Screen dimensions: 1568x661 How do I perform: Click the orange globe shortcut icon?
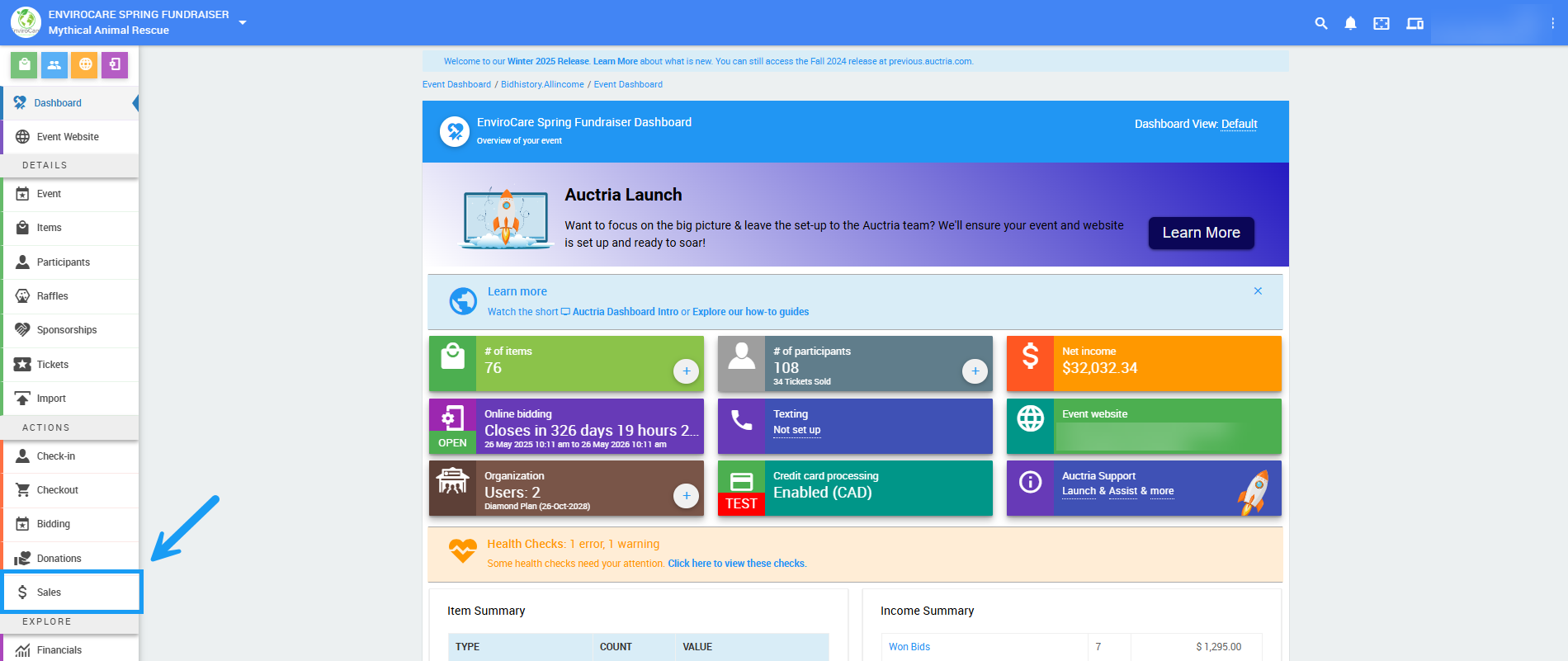coord(84,64)
